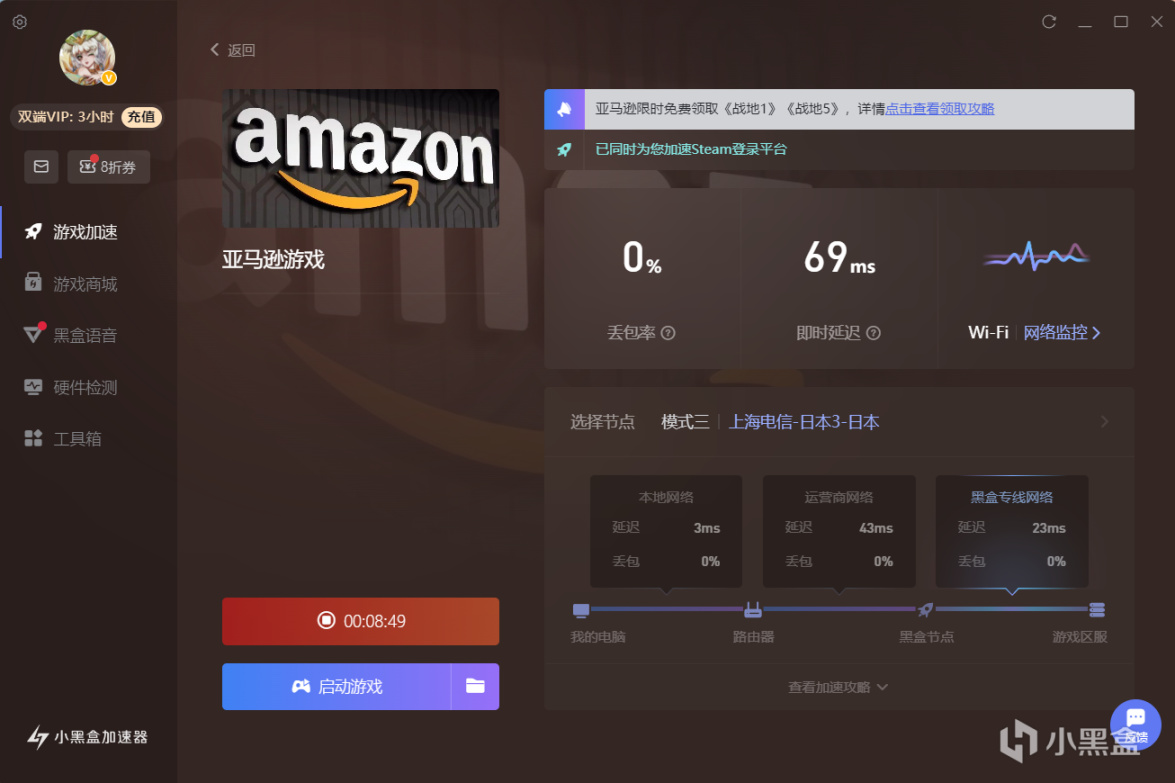The height and width of the screenshot is (783, 1175).
Task: Open the 8折券 coupon button
Action: pyautogui.click(x=109, y=166)
